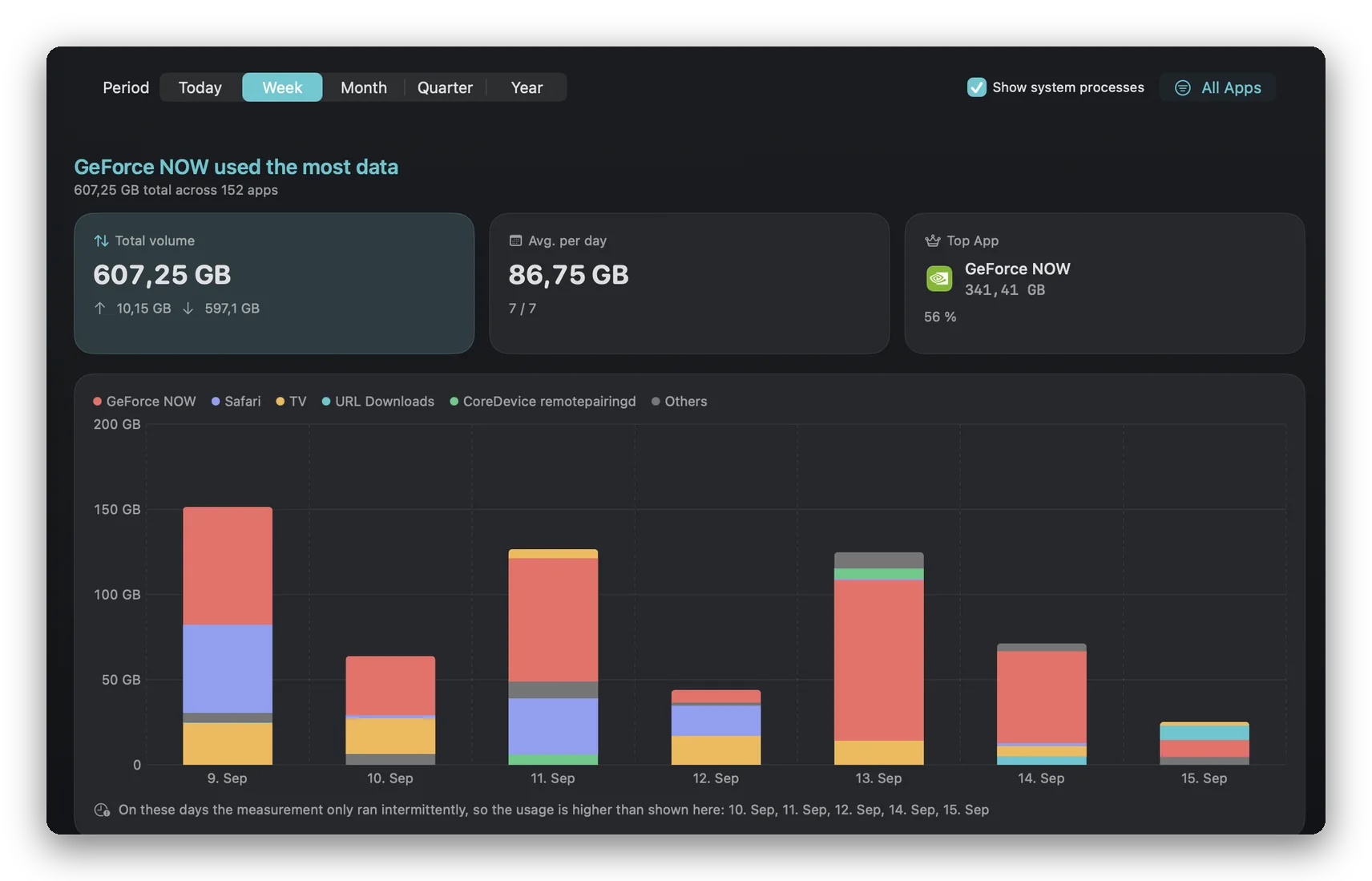
Task: Select the URL Downloads legend label
Action: tap(385, 401)
